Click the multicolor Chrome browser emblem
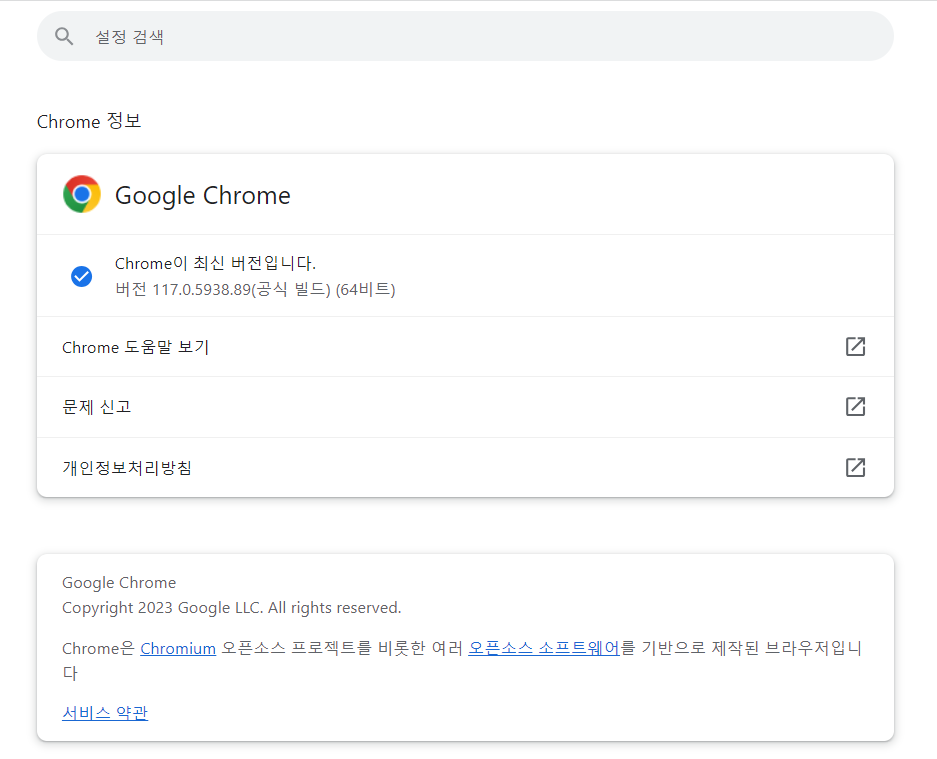This screenshot has width=937, height=759. pyautogui.click(x=81, y=194)
